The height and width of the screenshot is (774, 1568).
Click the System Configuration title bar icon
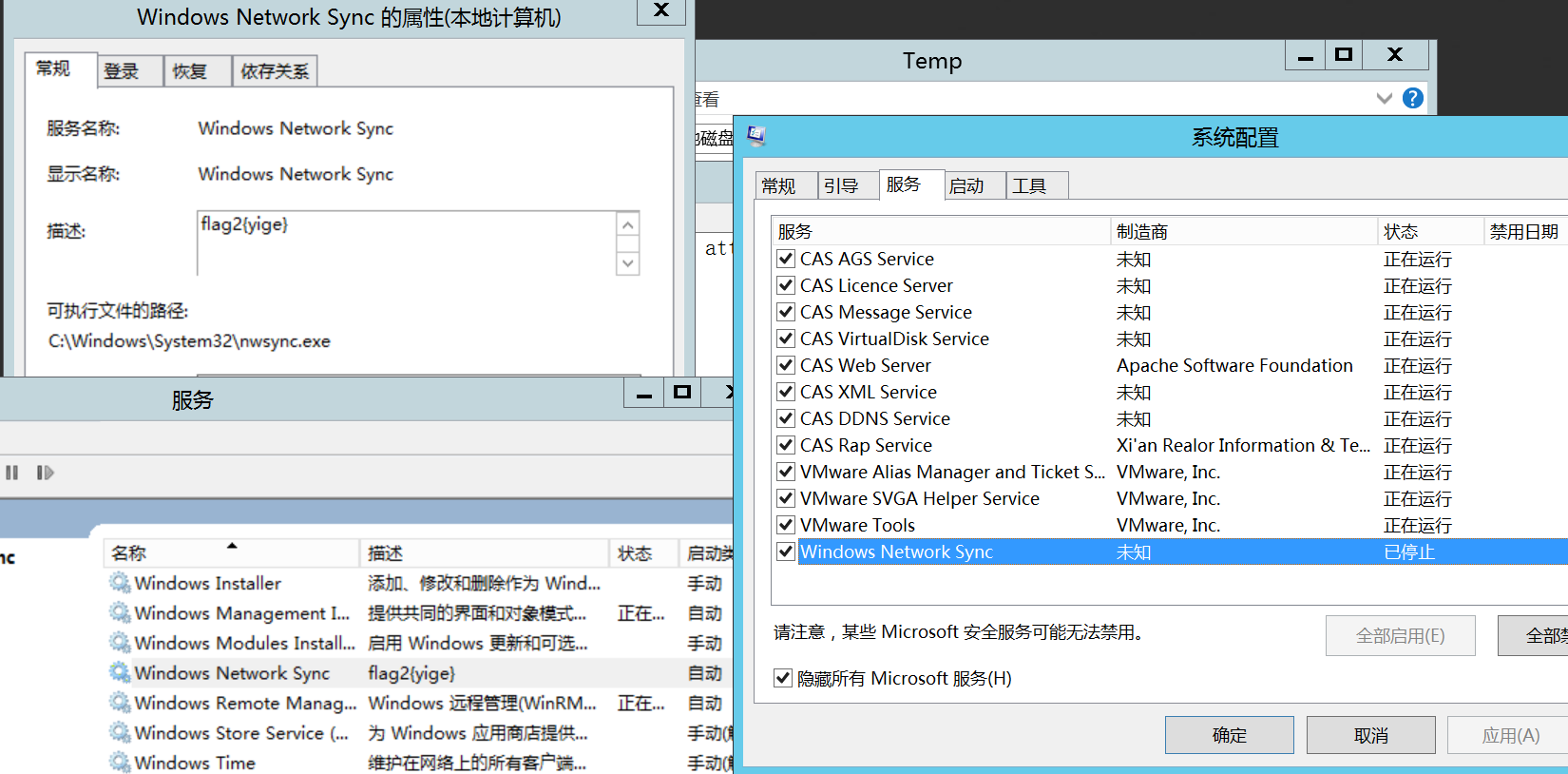coord(756,136)
